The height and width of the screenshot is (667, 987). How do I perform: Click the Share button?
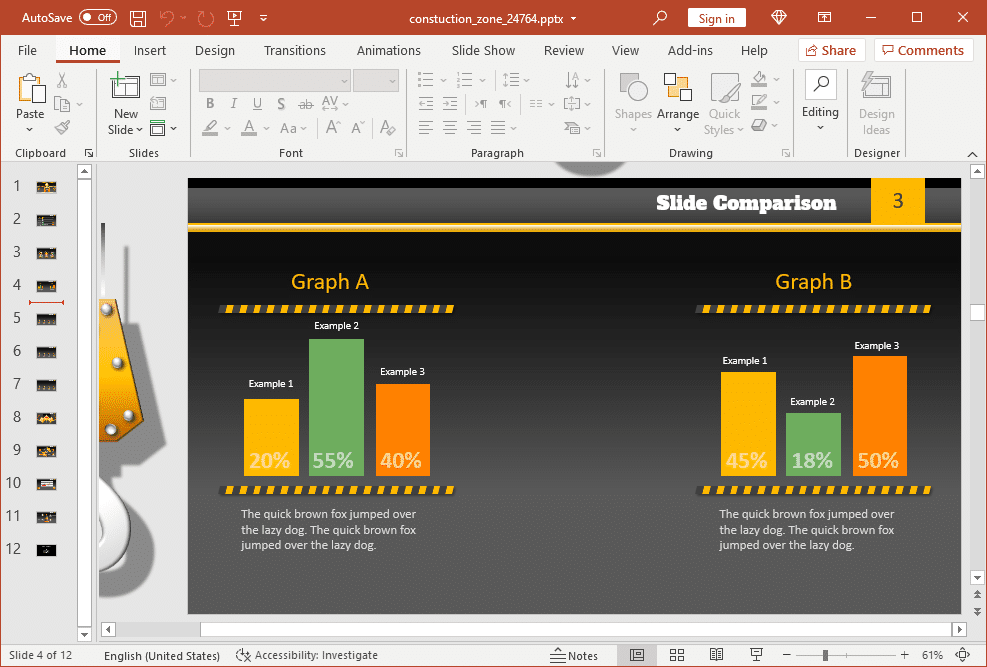[829, 50]
